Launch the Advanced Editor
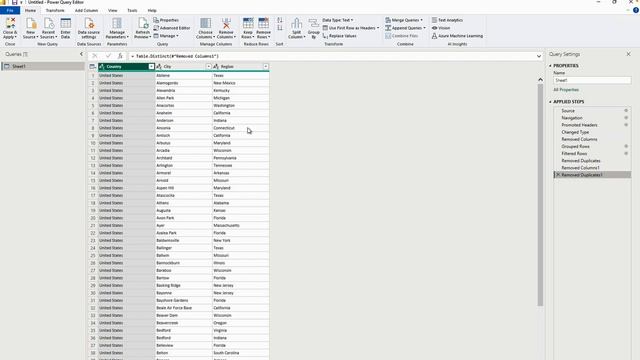Viewport: 640px width, 360px height. [172, 28]
